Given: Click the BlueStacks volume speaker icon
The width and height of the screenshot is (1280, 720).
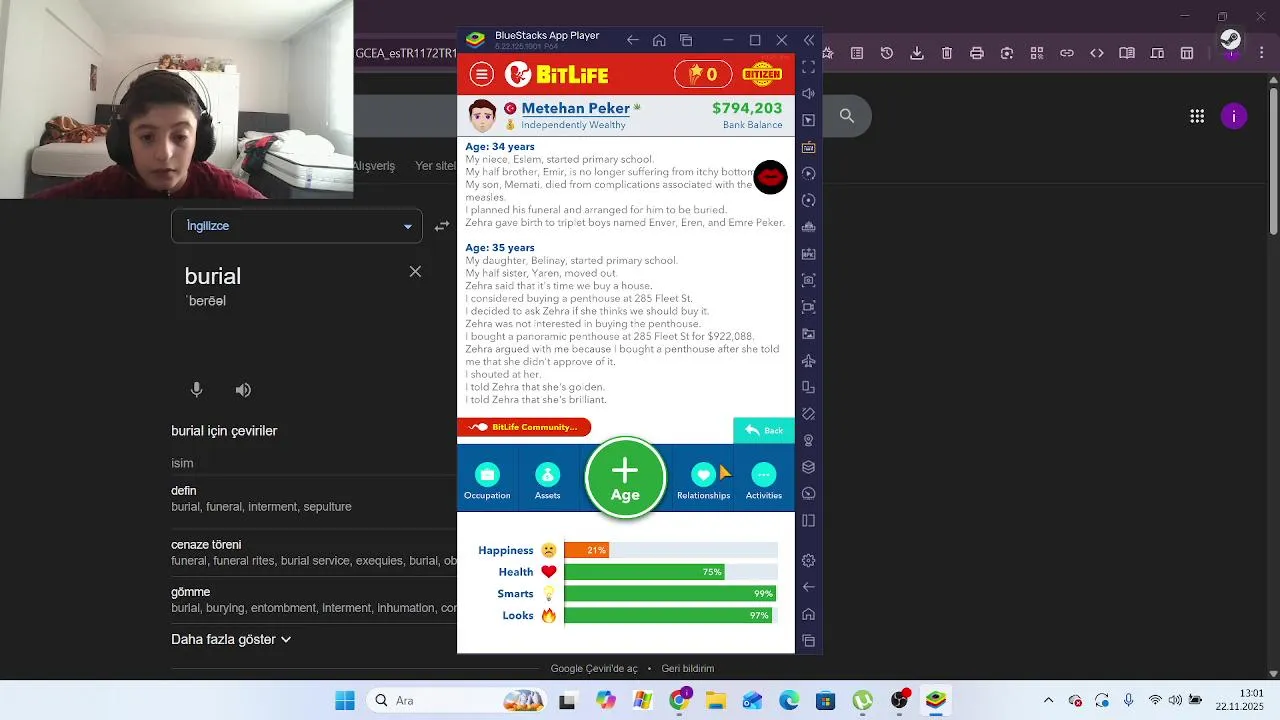Looking at the screenshot, I should click(809, 94).
